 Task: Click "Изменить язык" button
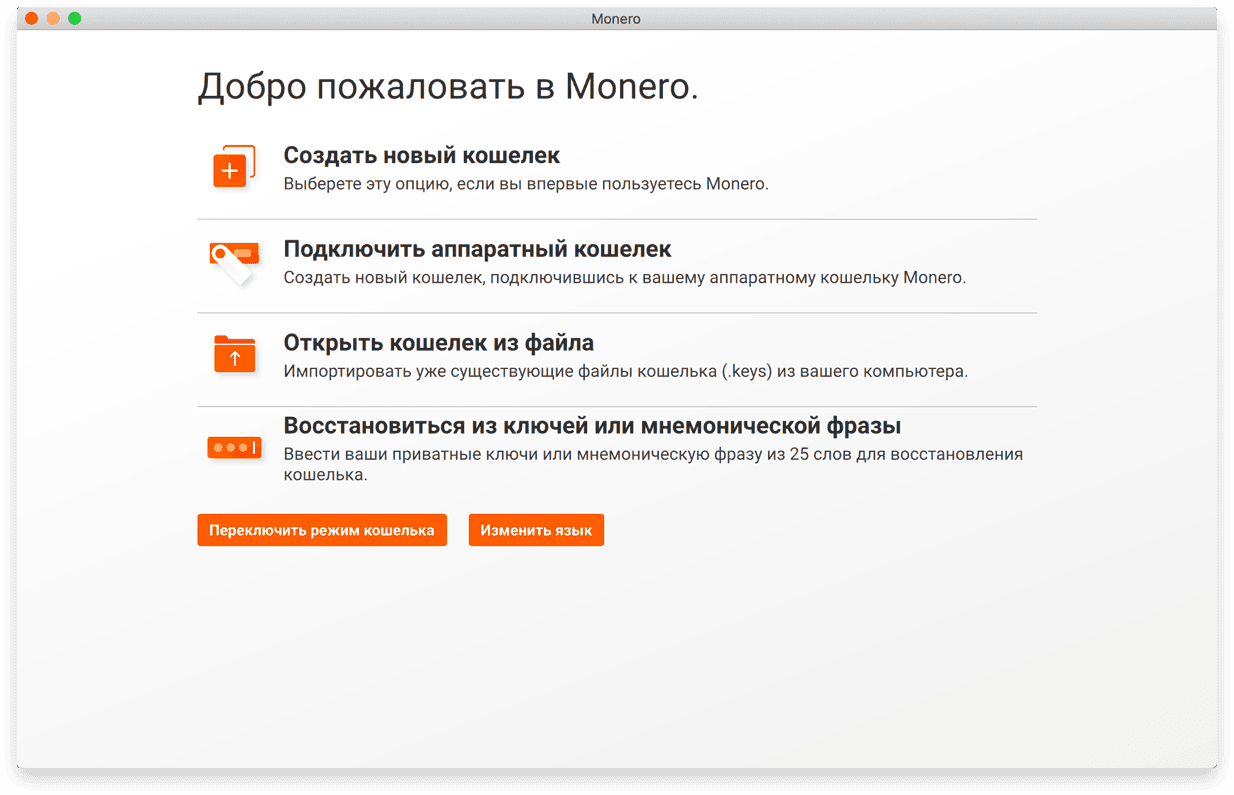click(x=536, y=530)
